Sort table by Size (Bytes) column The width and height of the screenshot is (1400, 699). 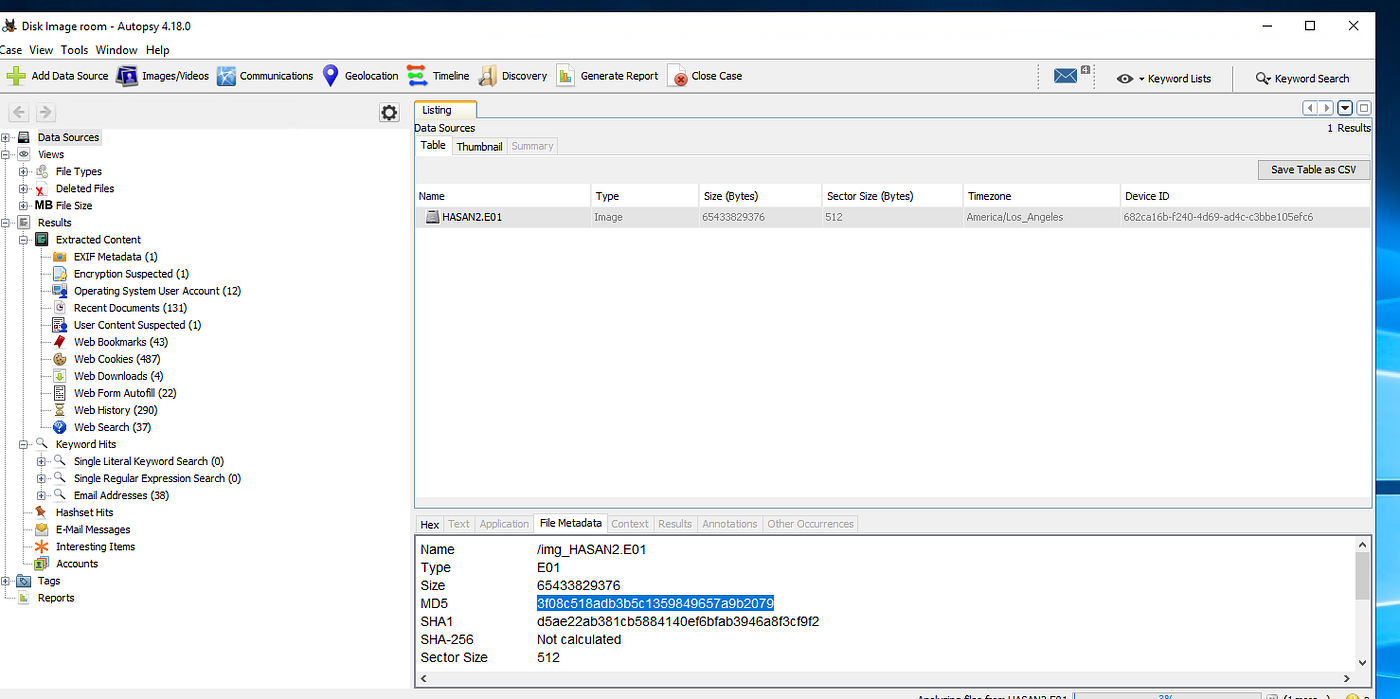[759, 196]
